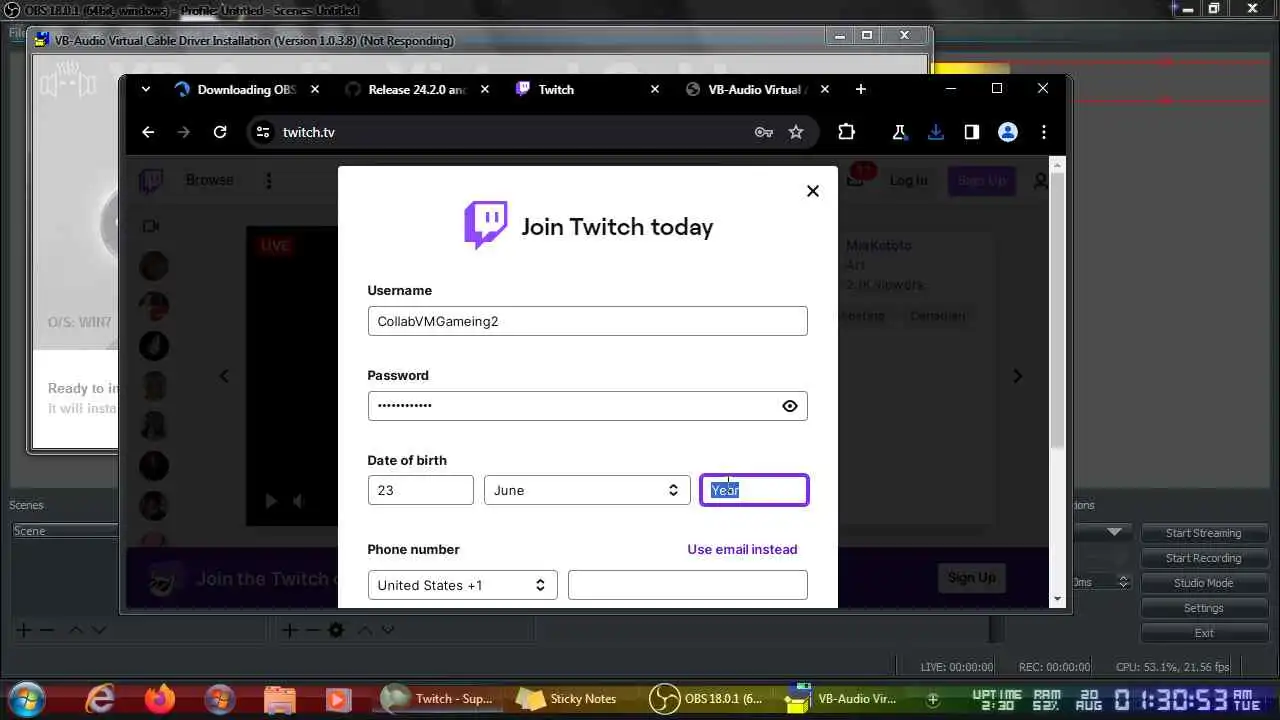This screenshot has width=1280, height=720.
Task: Click the birth day field showing 23
Action: point(421,490)
